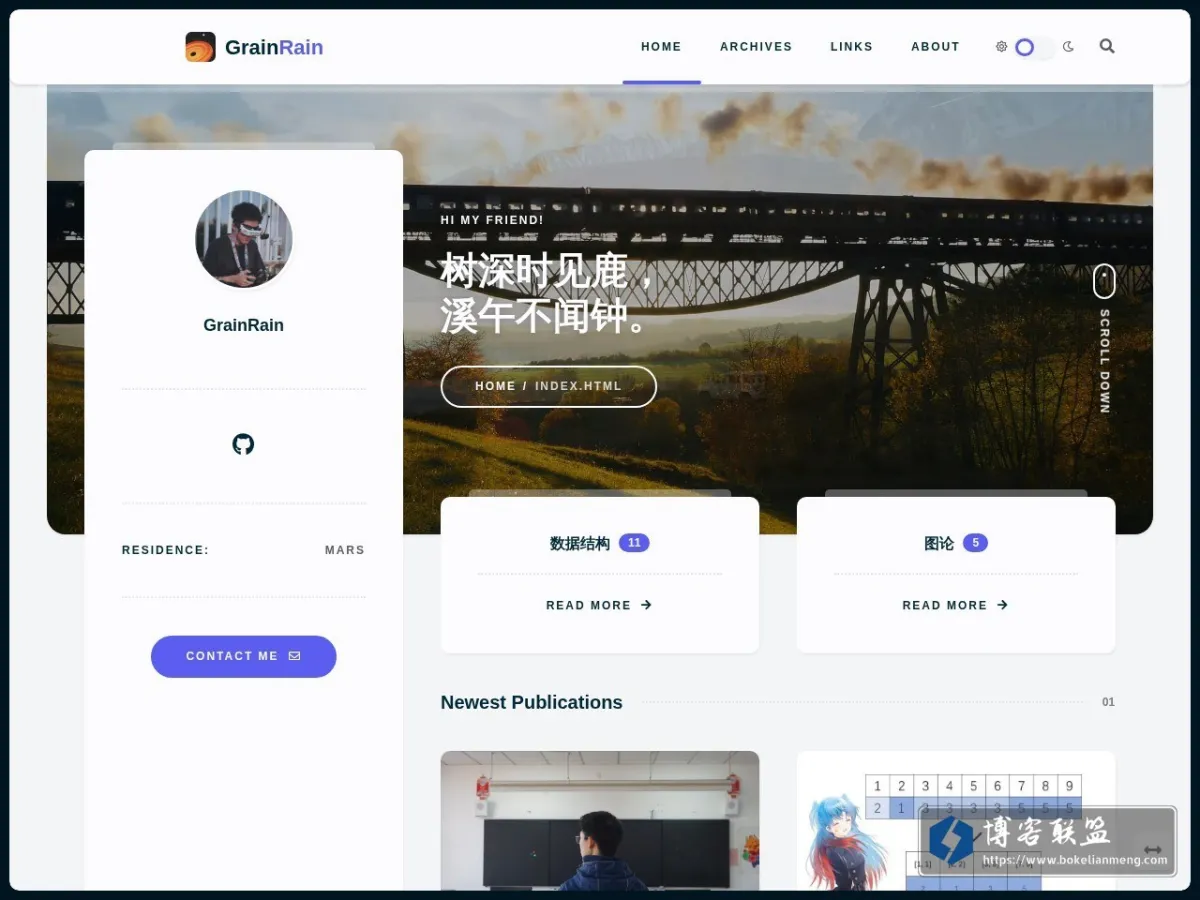
Task: Go to the Home menu item
Action: coord(661,47)
